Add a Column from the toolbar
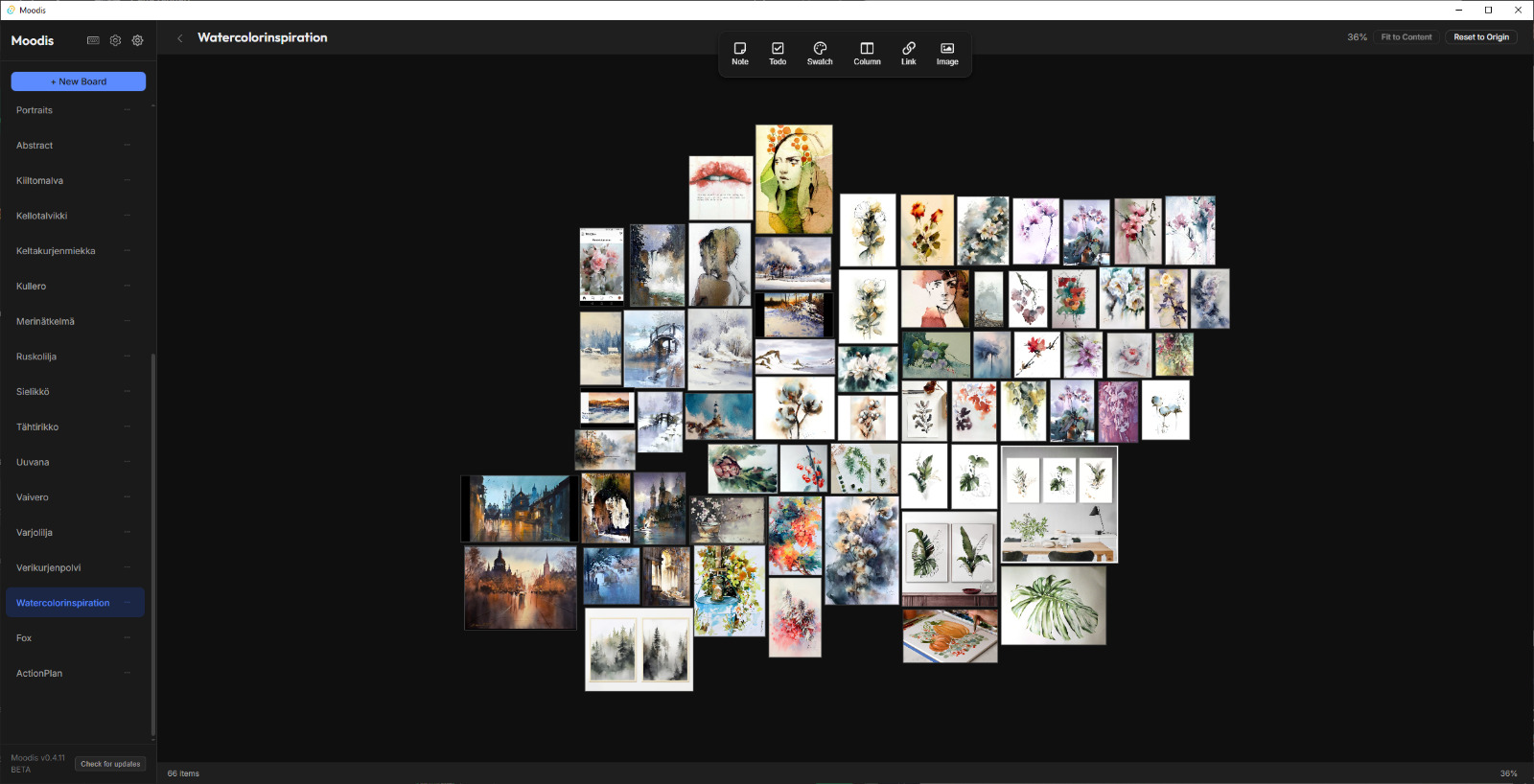The image size is (1534, 784). (867, 54)
